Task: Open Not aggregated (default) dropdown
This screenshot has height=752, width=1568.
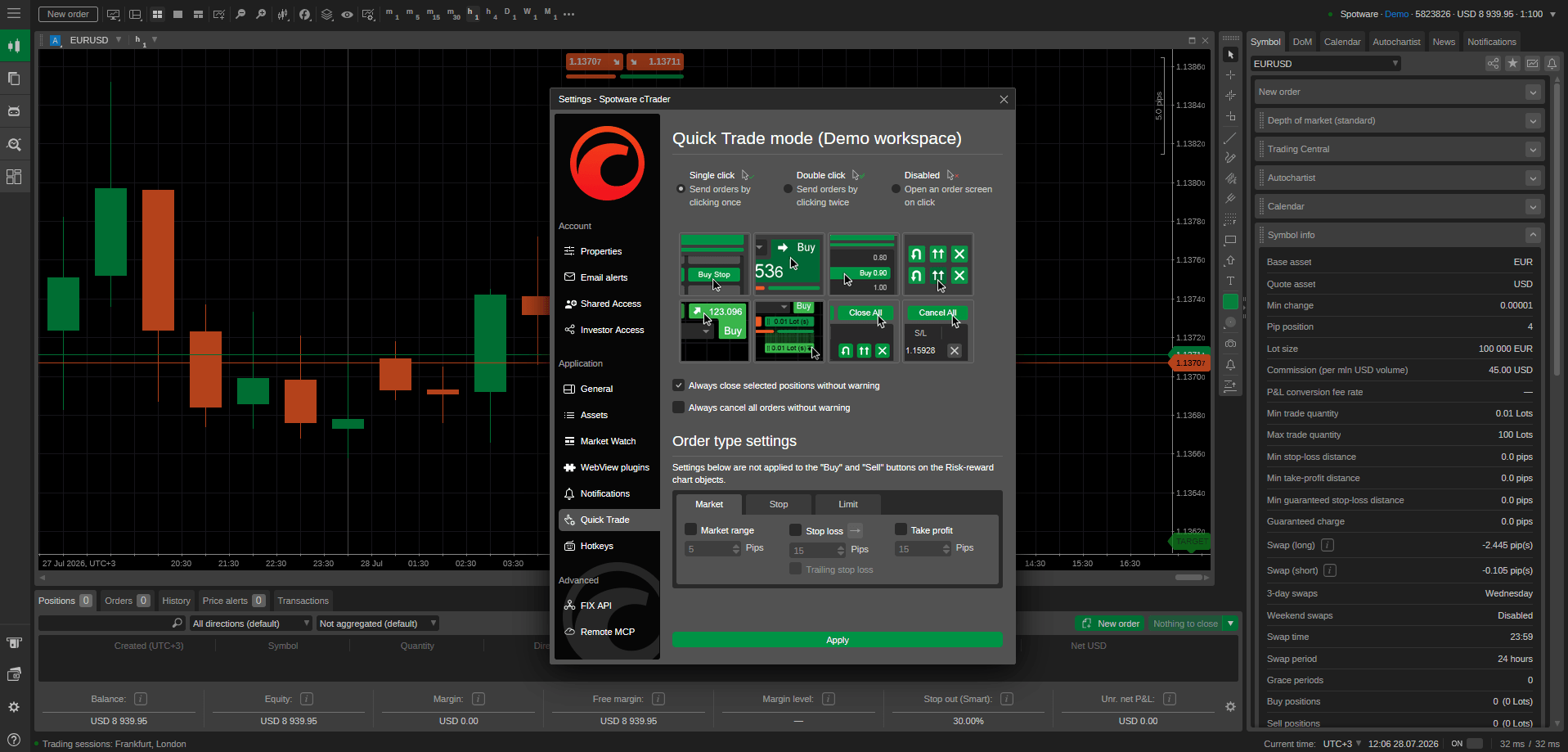Action: coord(378,624)
